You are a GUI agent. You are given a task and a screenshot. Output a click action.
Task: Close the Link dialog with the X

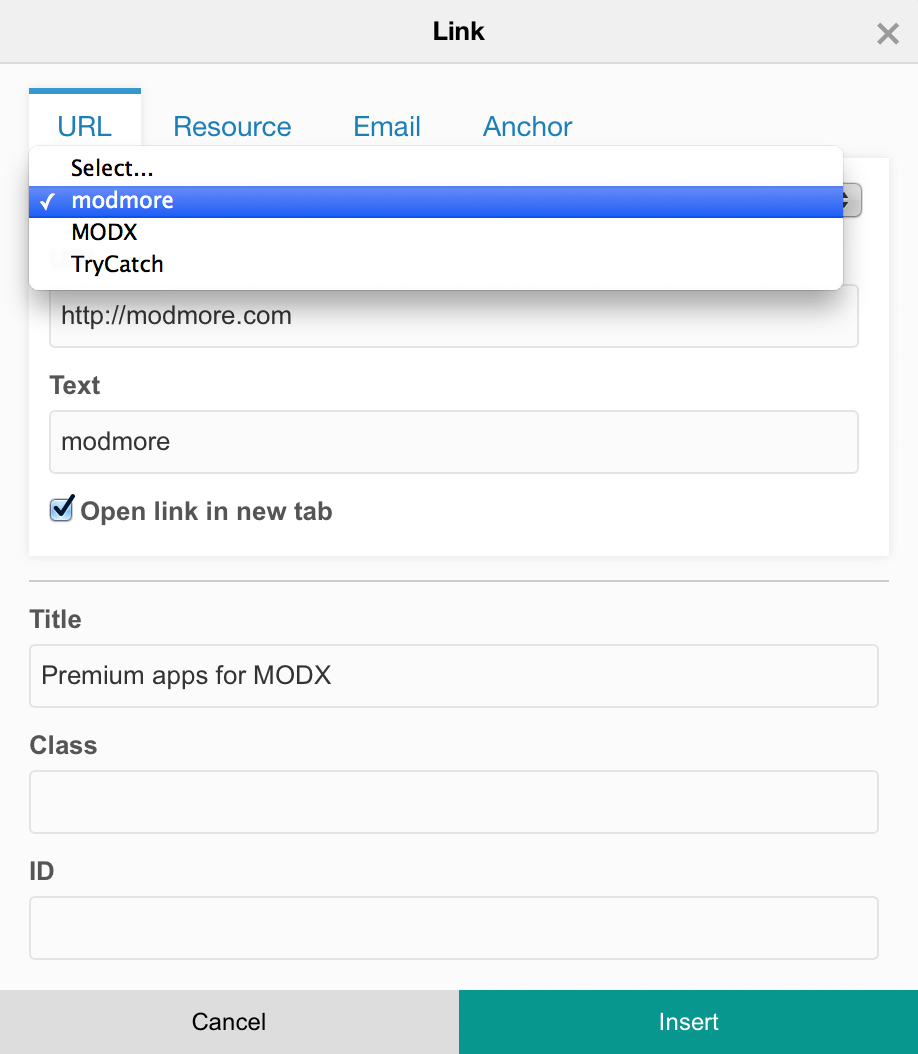[x=888, y=33]
